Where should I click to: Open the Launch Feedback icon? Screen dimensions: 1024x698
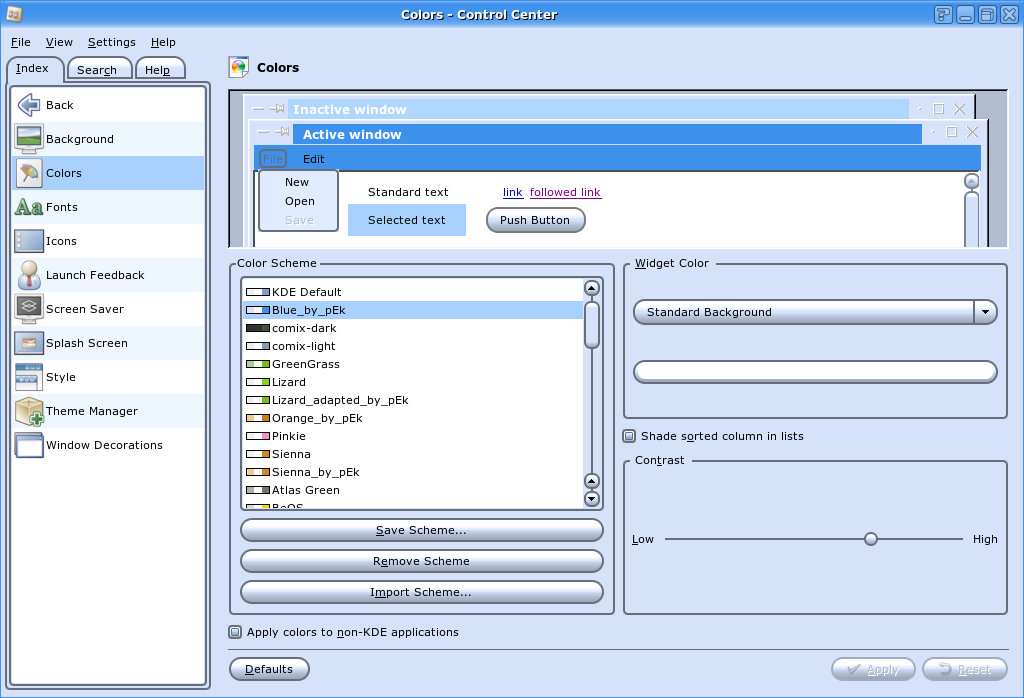pyautogui.click(x=29, y=275)
